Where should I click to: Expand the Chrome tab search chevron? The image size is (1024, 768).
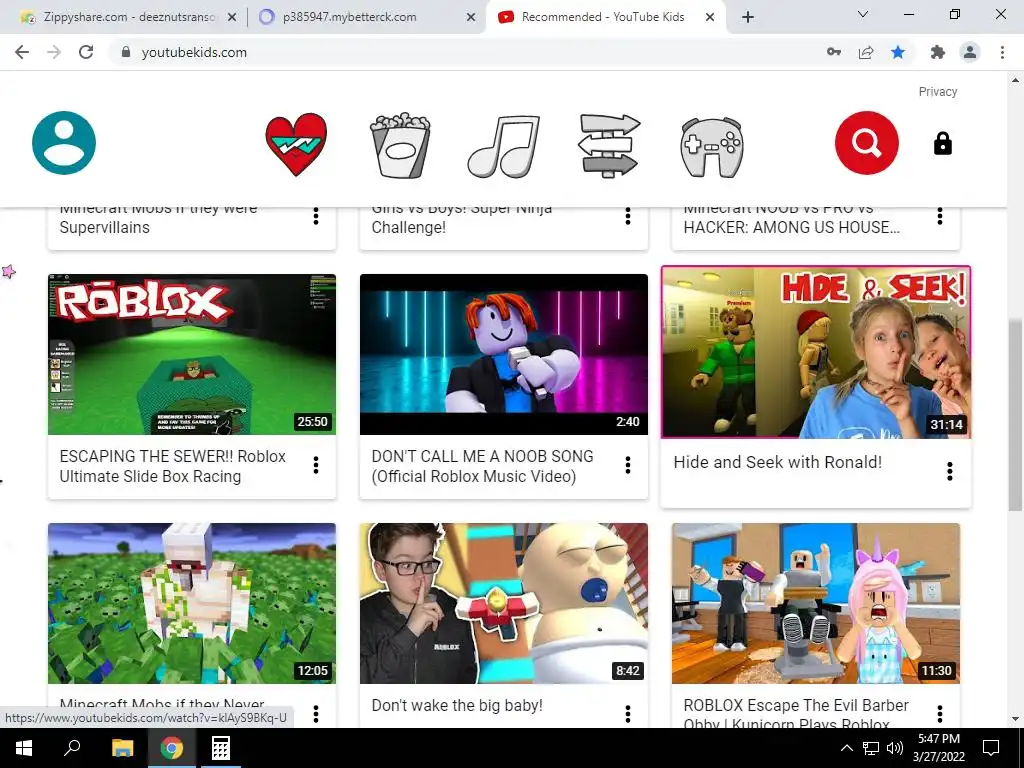click(863, 14)
